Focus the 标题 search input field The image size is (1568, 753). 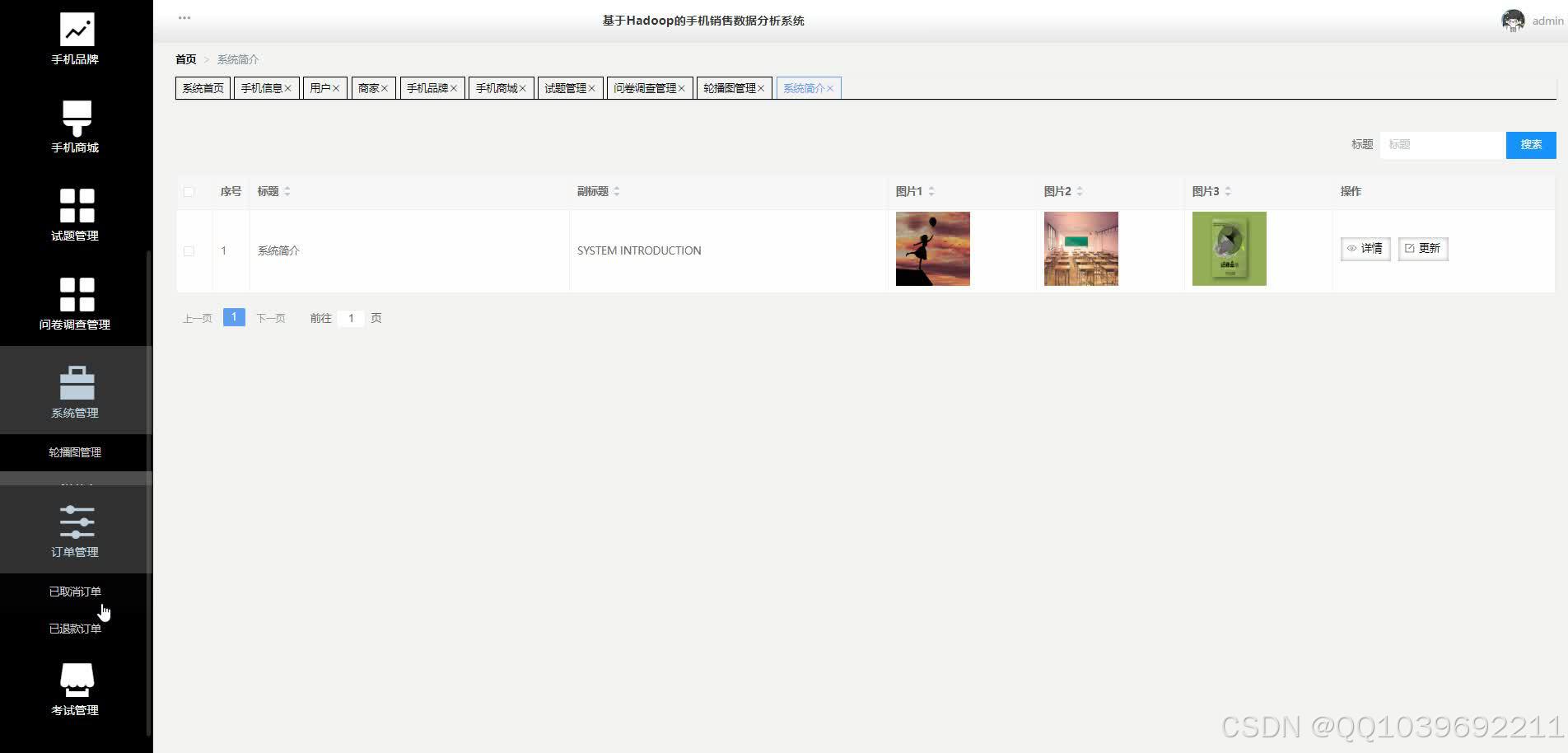click(x=1443, y=145)
